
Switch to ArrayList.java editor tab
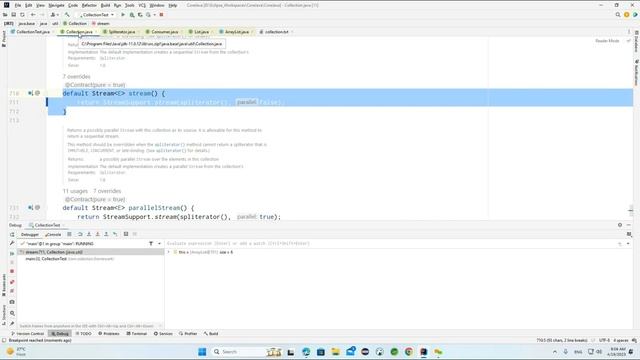coord(236,32)
